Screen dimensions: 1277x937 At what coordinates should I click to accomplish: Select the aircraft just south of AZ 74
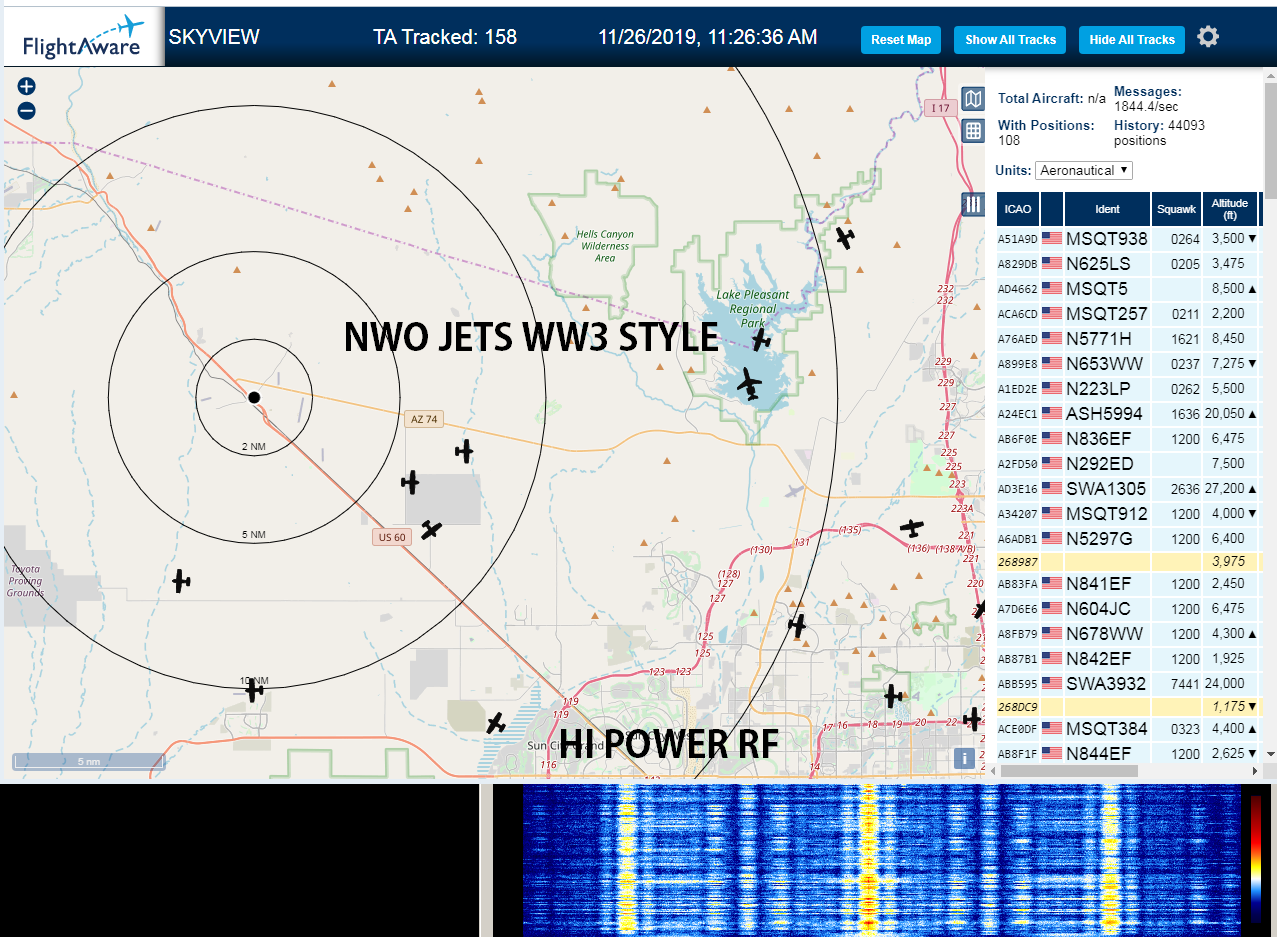pos(463,451)
